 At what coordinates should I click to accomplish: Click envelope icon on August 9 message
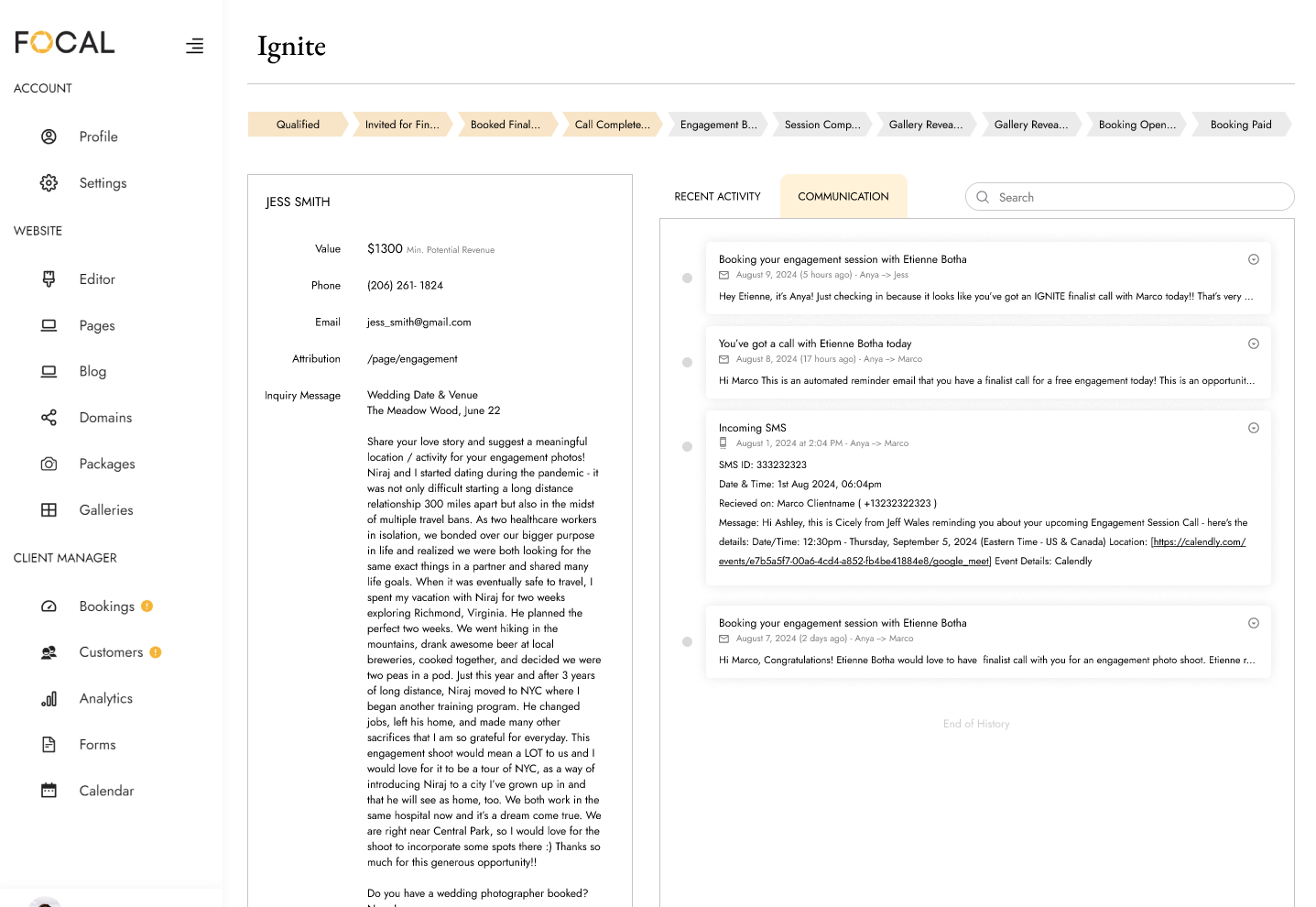tap(723, 275)
